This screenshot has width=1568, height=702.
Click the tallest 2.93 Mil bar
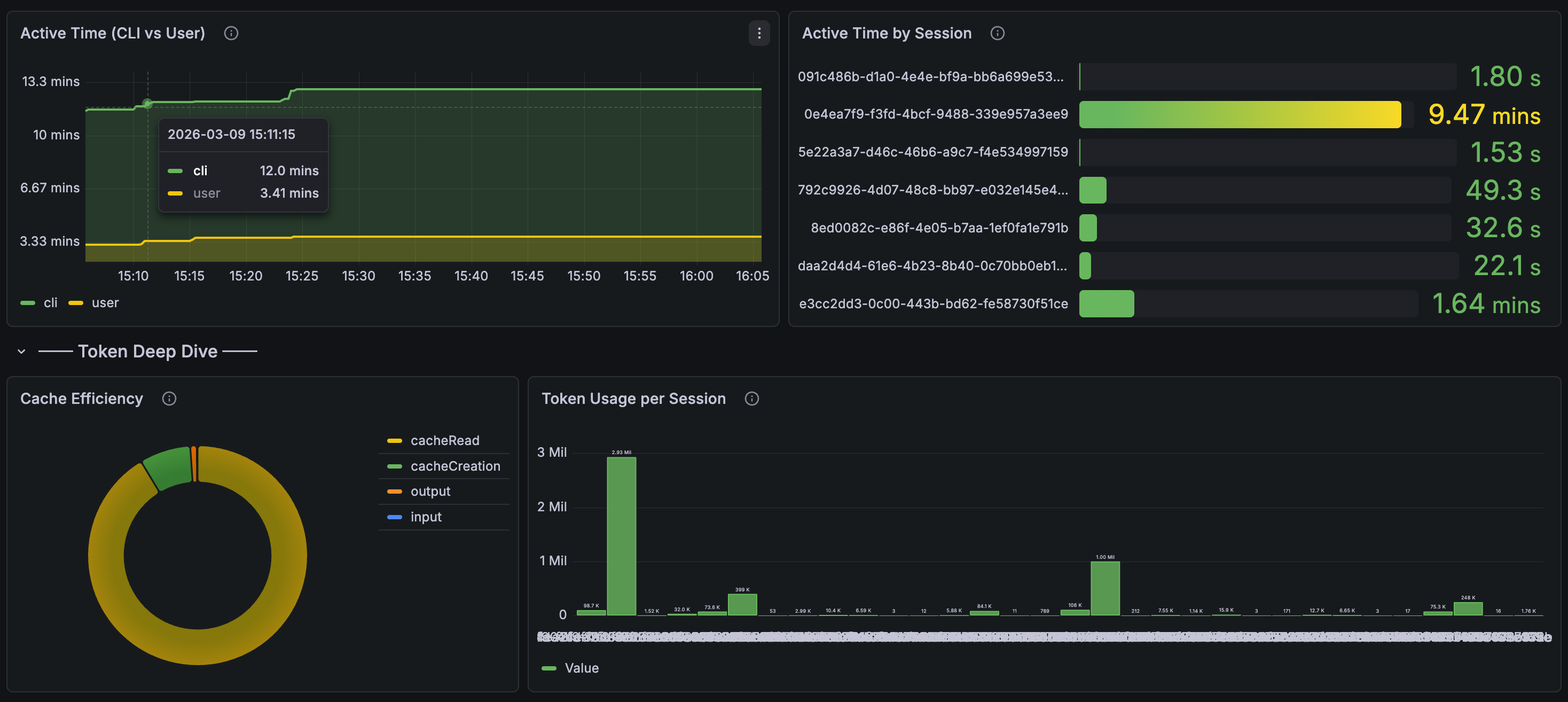point(621,536)
